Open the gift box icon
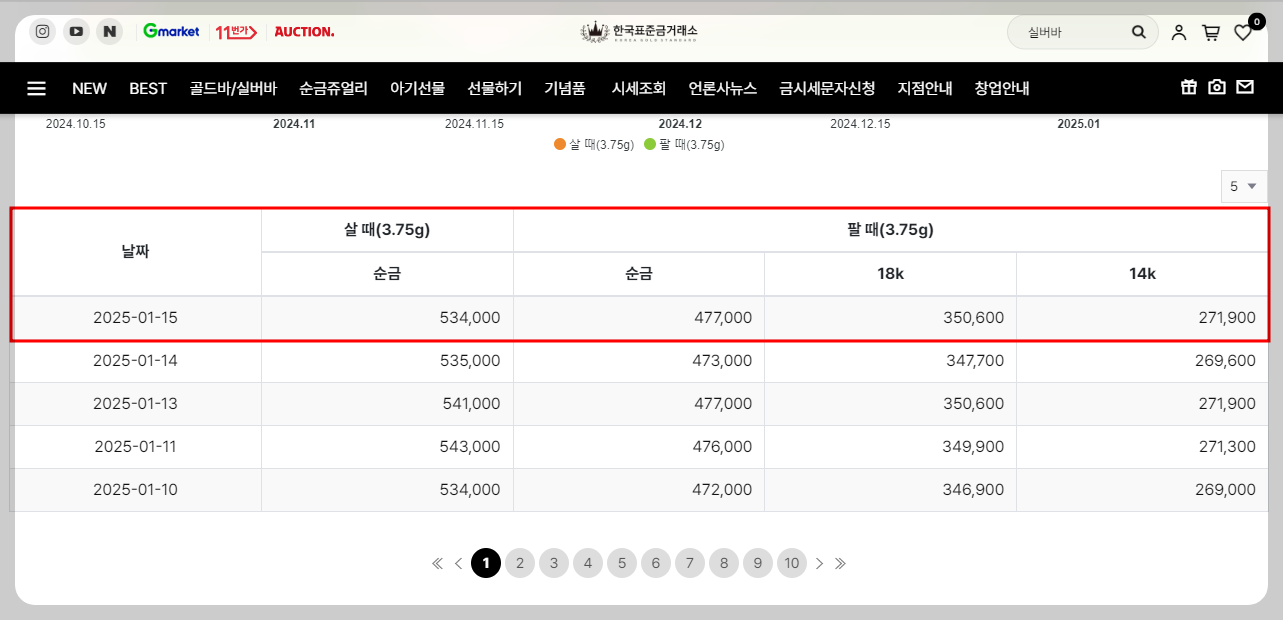 pos(1188,87)
